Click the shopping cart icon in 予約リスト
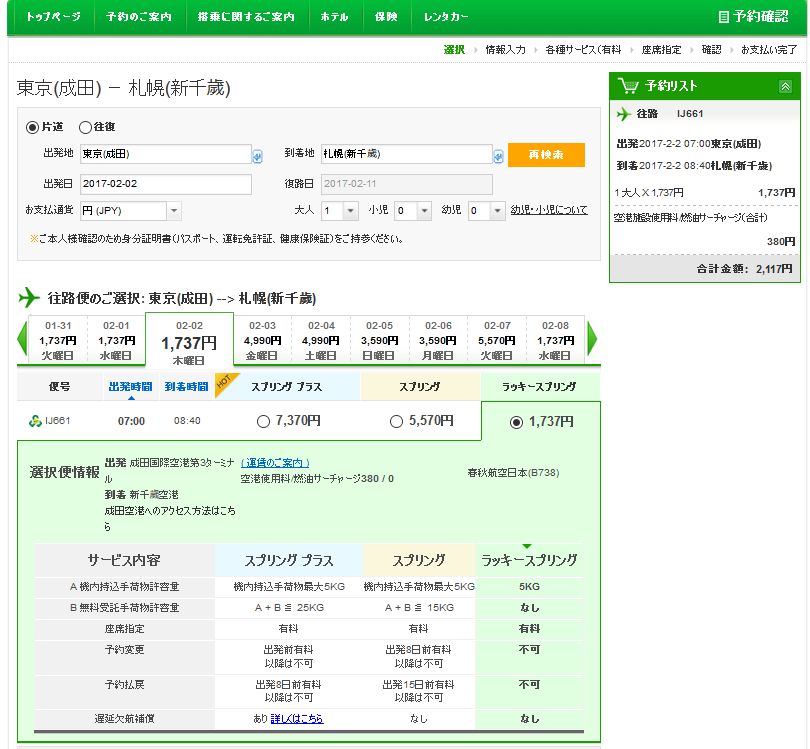This screenshot has width=810, height=749. [x=628, y=85]
